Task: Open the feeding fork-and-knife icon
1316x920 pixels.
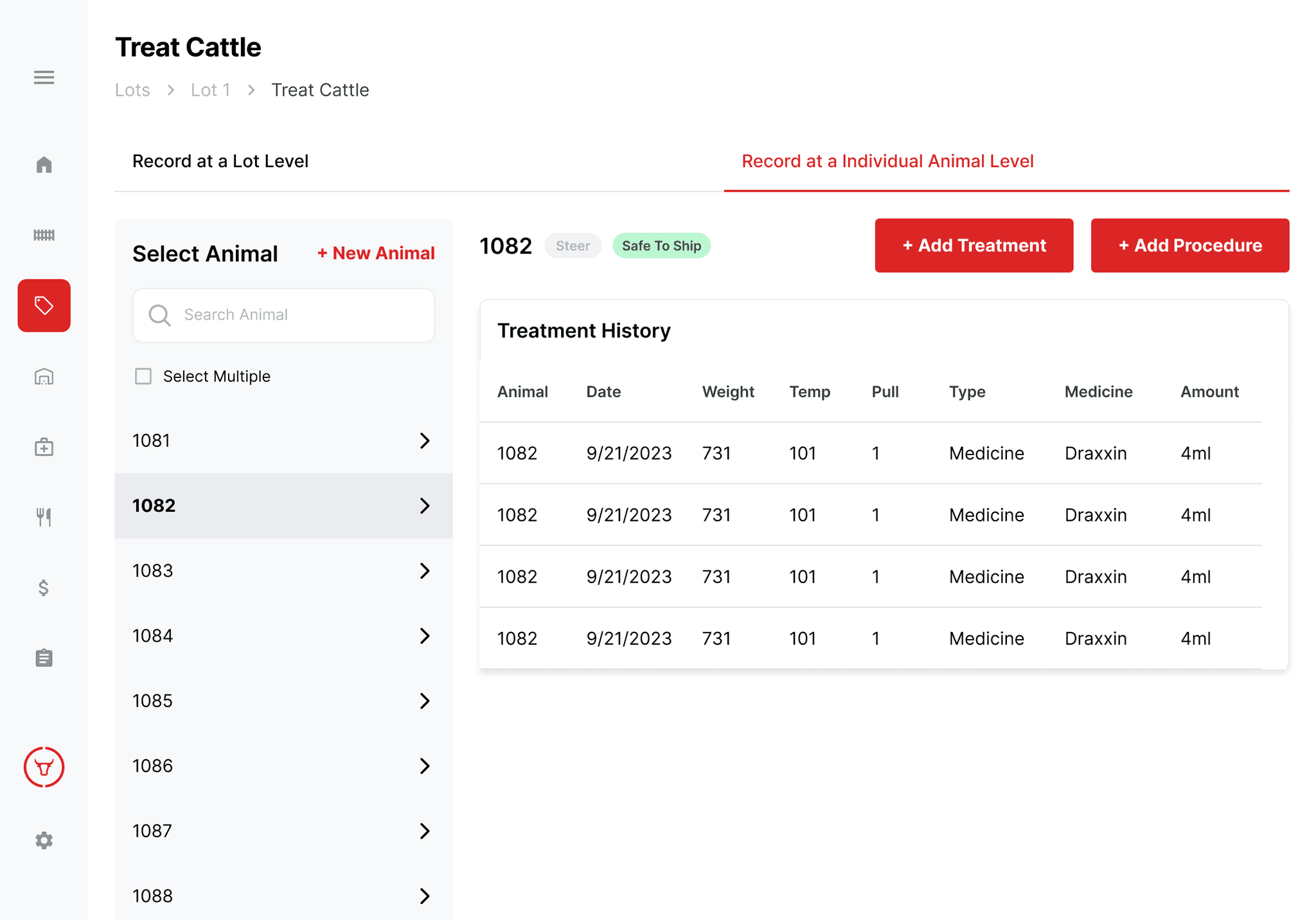Action: click(x=44, y=517)
